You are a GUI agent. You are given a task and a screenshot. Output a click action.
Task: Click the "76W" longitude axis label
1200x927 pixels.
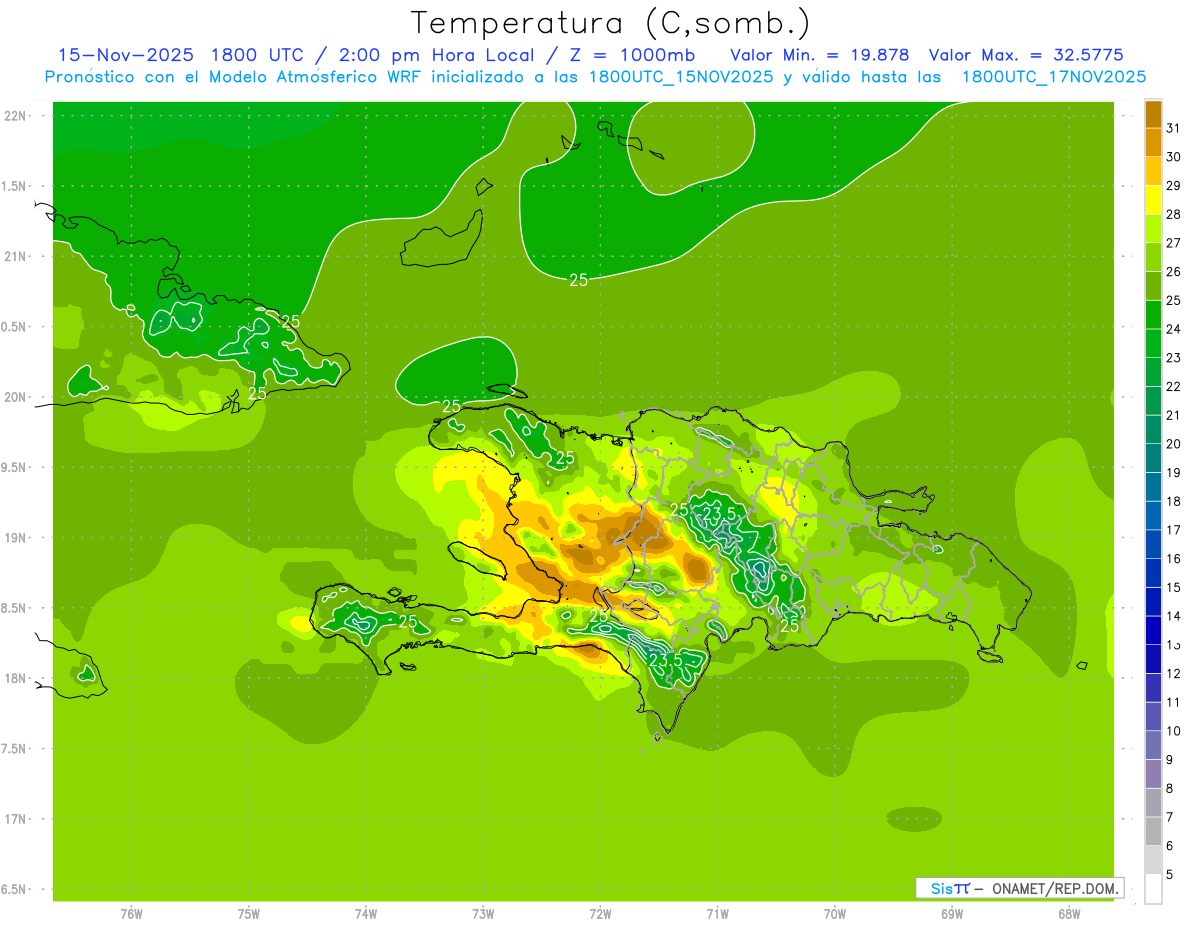(131, 914)
